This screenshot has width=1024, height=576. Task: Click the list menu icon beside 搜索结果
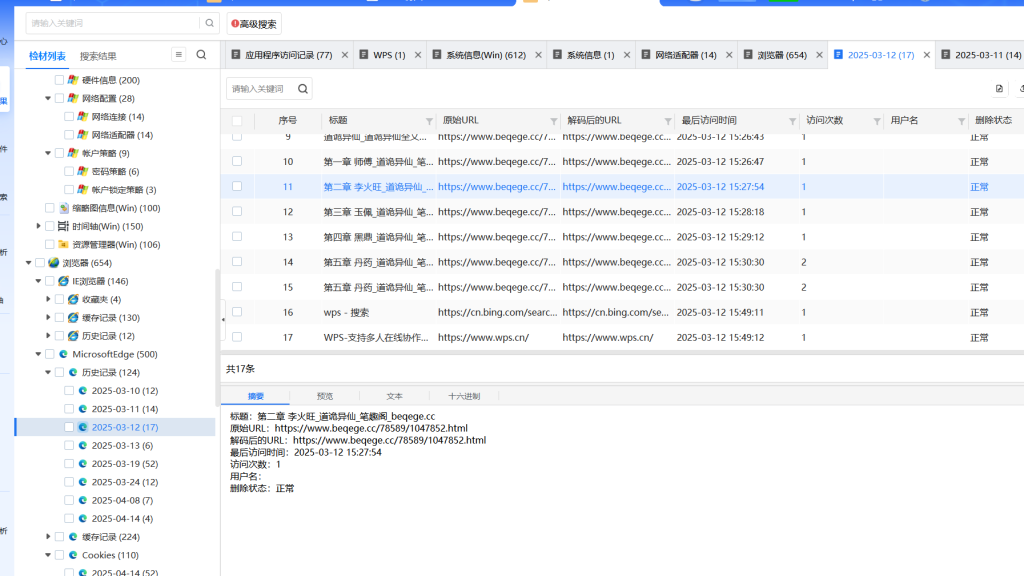pos(179,55)
